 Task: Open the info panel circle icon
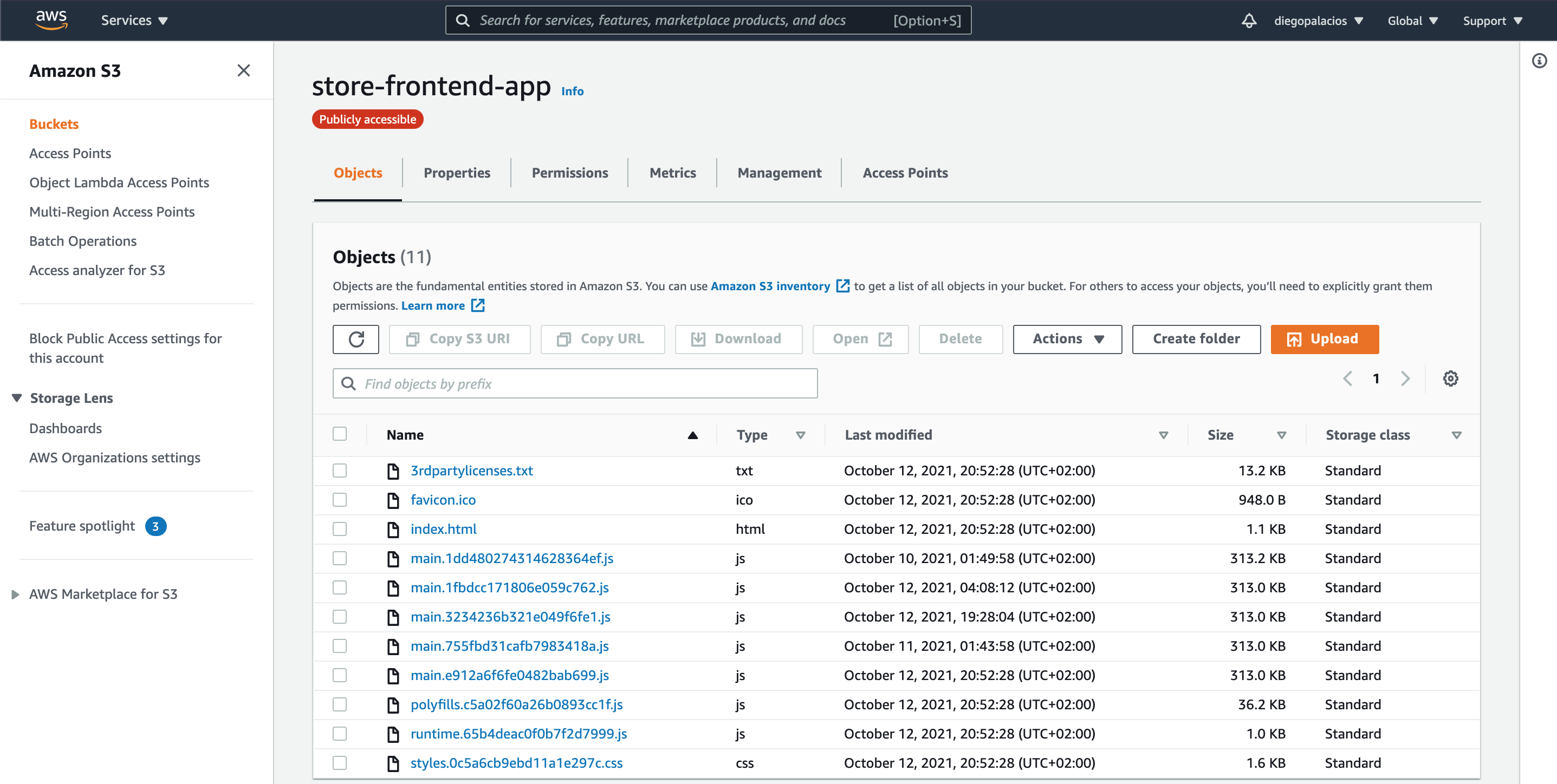click(x=1539, y=61)
